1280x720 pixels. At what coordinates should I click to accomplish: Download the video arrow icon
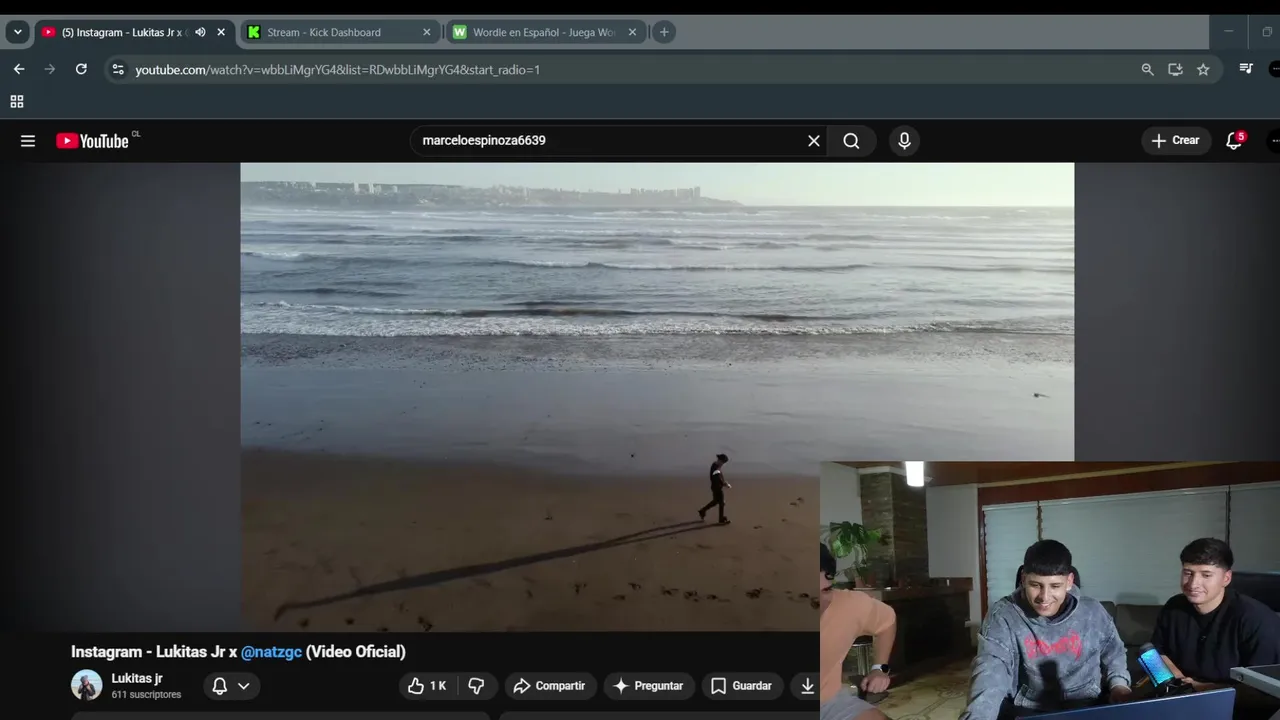807,686
